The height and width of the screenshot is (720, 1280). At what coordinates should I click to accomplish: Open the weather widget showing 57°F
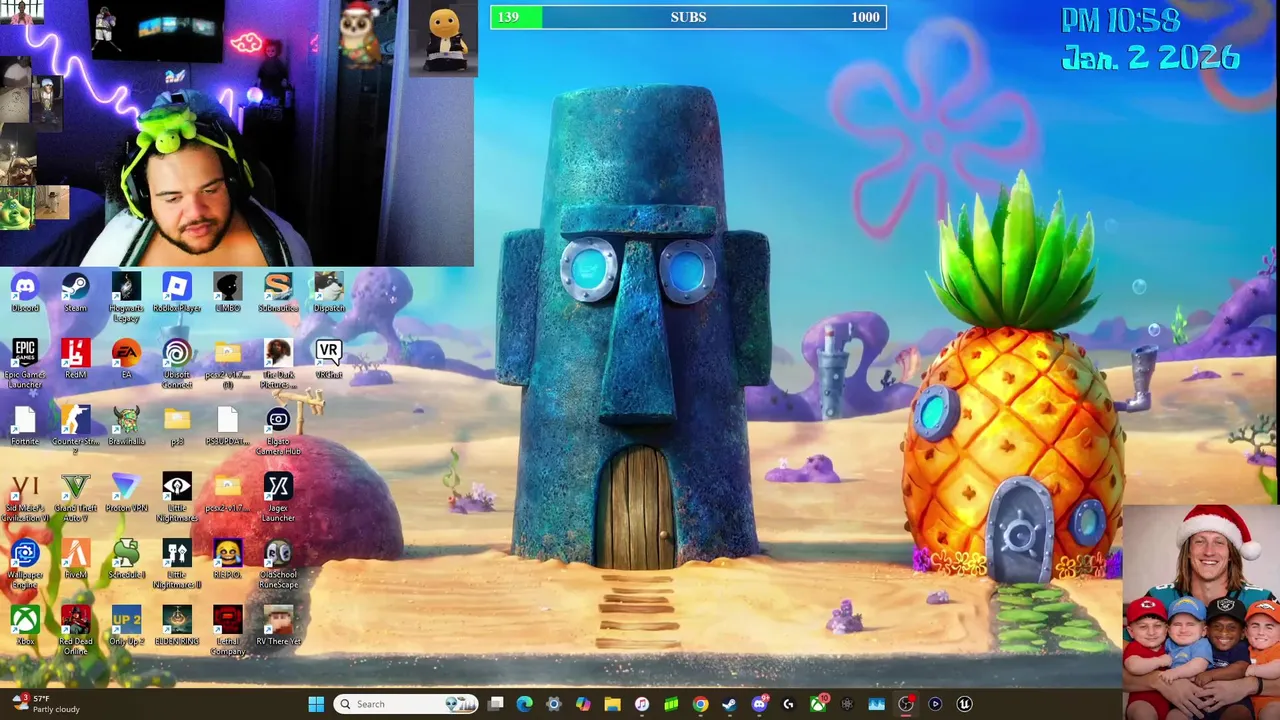(44, 704)
